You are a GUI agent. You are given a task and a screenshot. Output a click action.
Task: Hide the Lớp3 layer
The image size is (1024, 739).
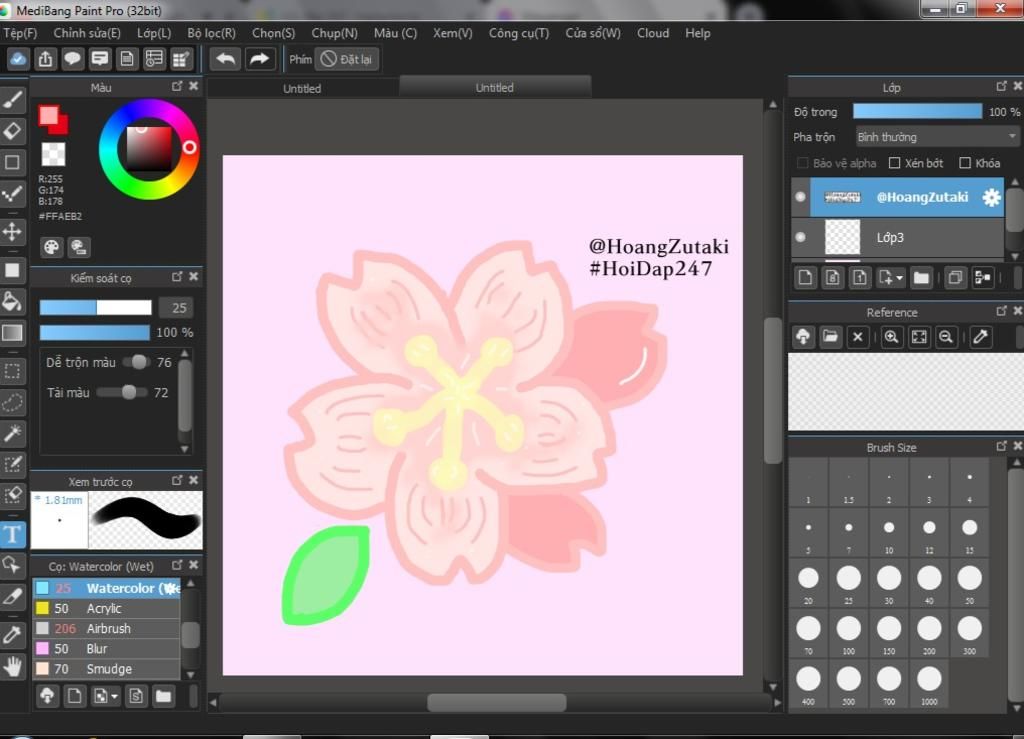pyautogui.click(x=801, y=238)
